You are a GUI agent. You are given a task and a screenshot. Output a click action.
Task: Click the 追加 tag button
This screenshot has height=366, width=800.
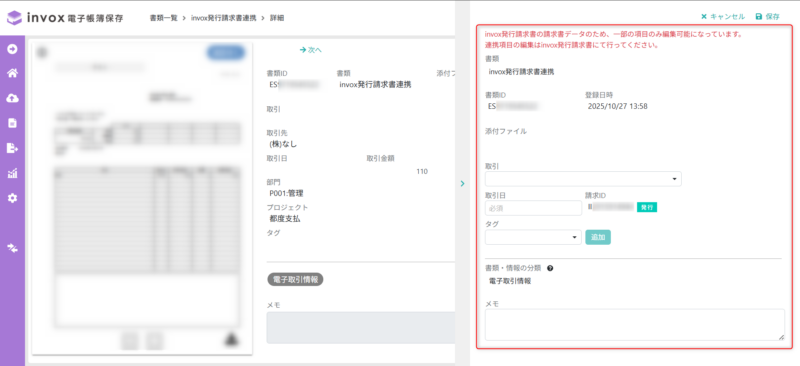[597, 237]
